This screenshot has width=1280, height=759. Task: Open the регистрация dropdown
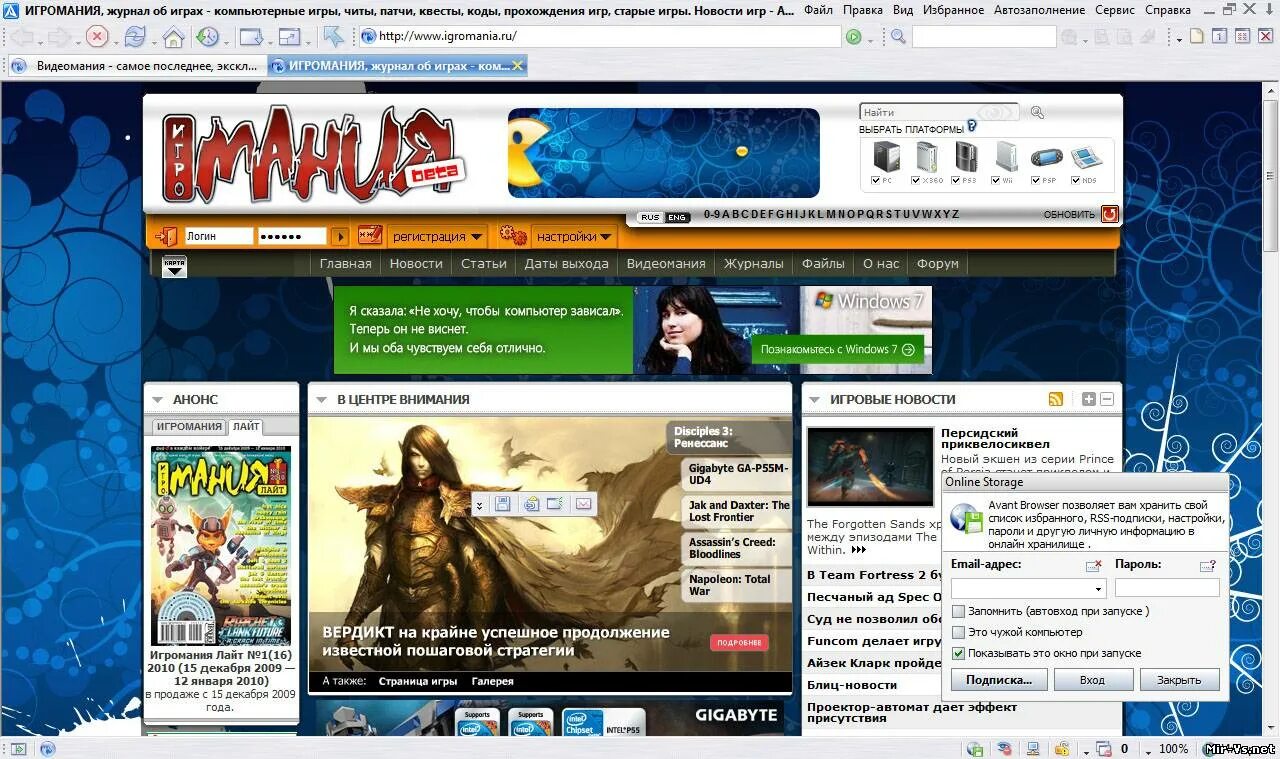pos(437,237)
